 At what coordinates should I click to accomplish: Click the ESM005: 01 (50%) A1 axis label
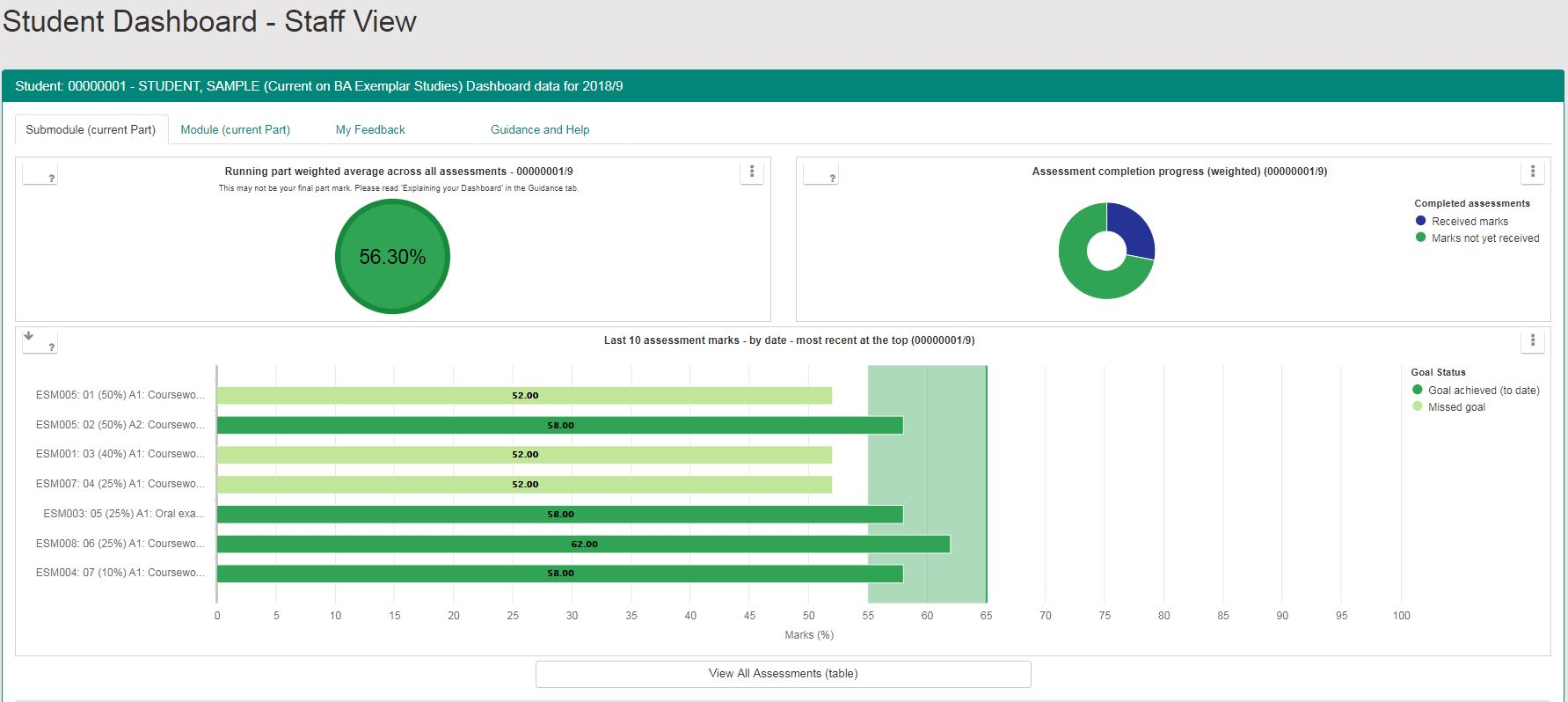[x=120, y=395]
